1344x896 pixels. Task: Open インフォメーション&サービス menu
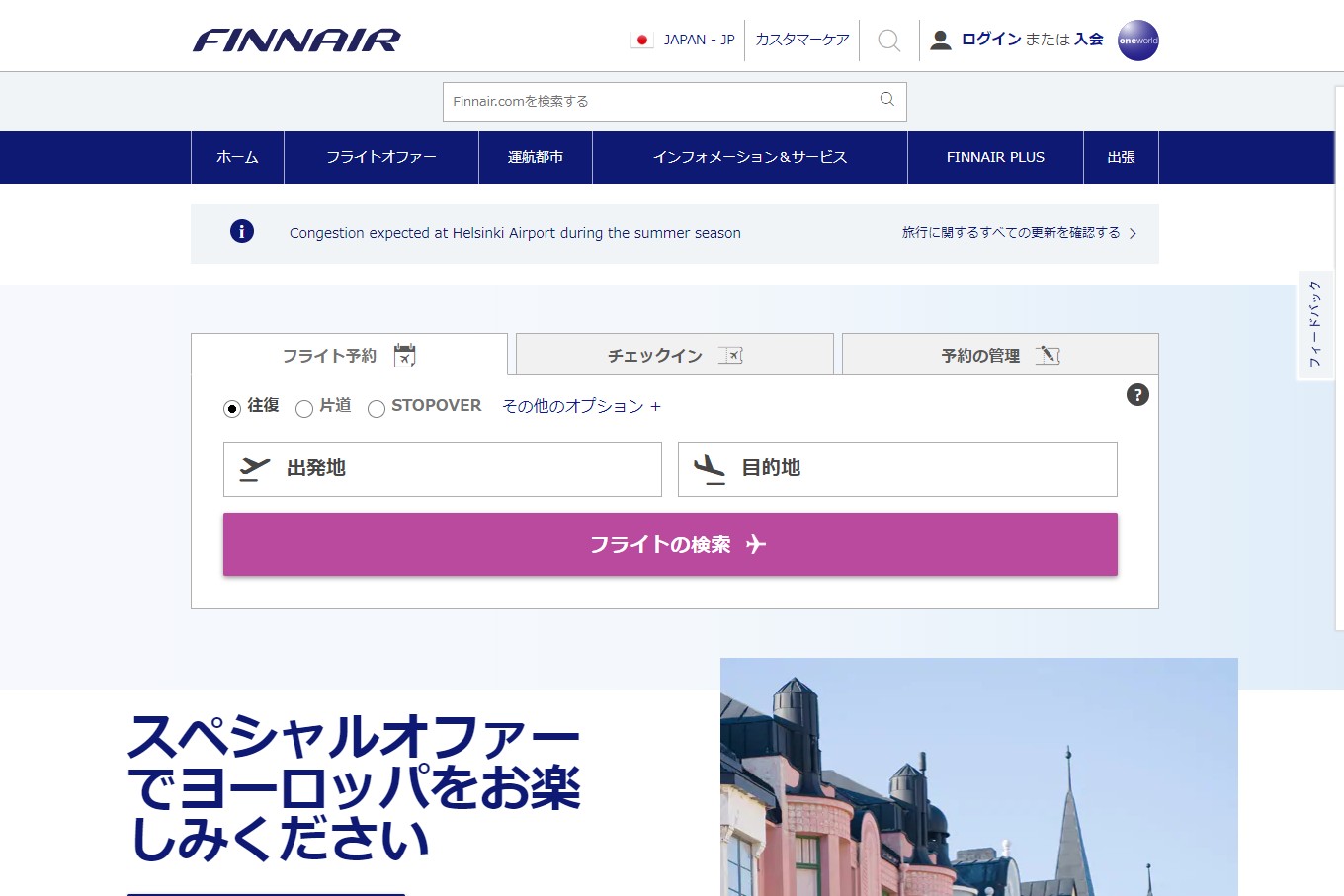750,157
